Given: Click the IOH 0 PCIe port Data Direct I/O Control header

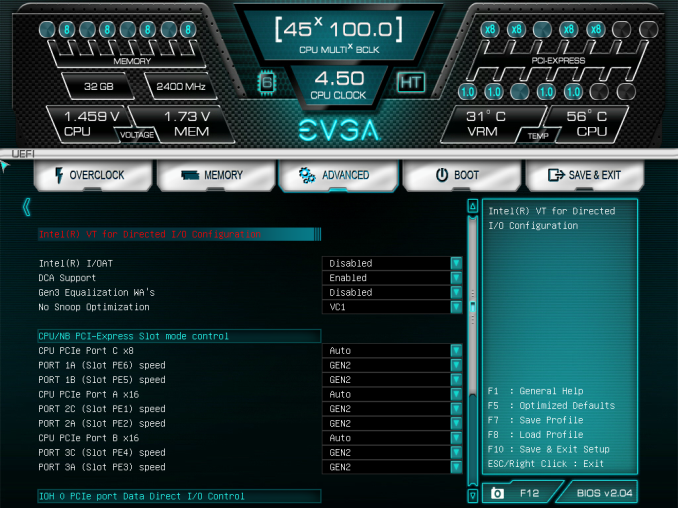Looking at the screenshot, I should click(x=179, y=496).
